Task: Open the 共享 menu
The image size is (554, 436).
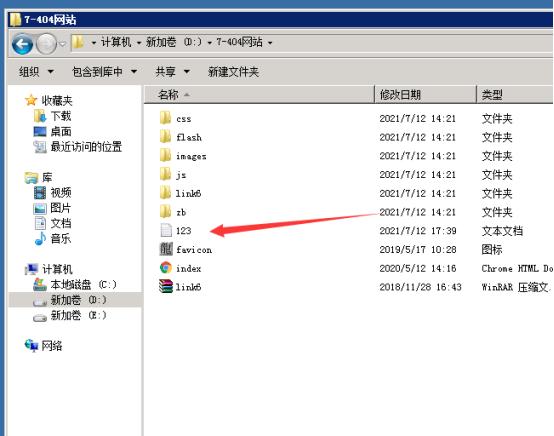Action: click(x=172, y=72)
